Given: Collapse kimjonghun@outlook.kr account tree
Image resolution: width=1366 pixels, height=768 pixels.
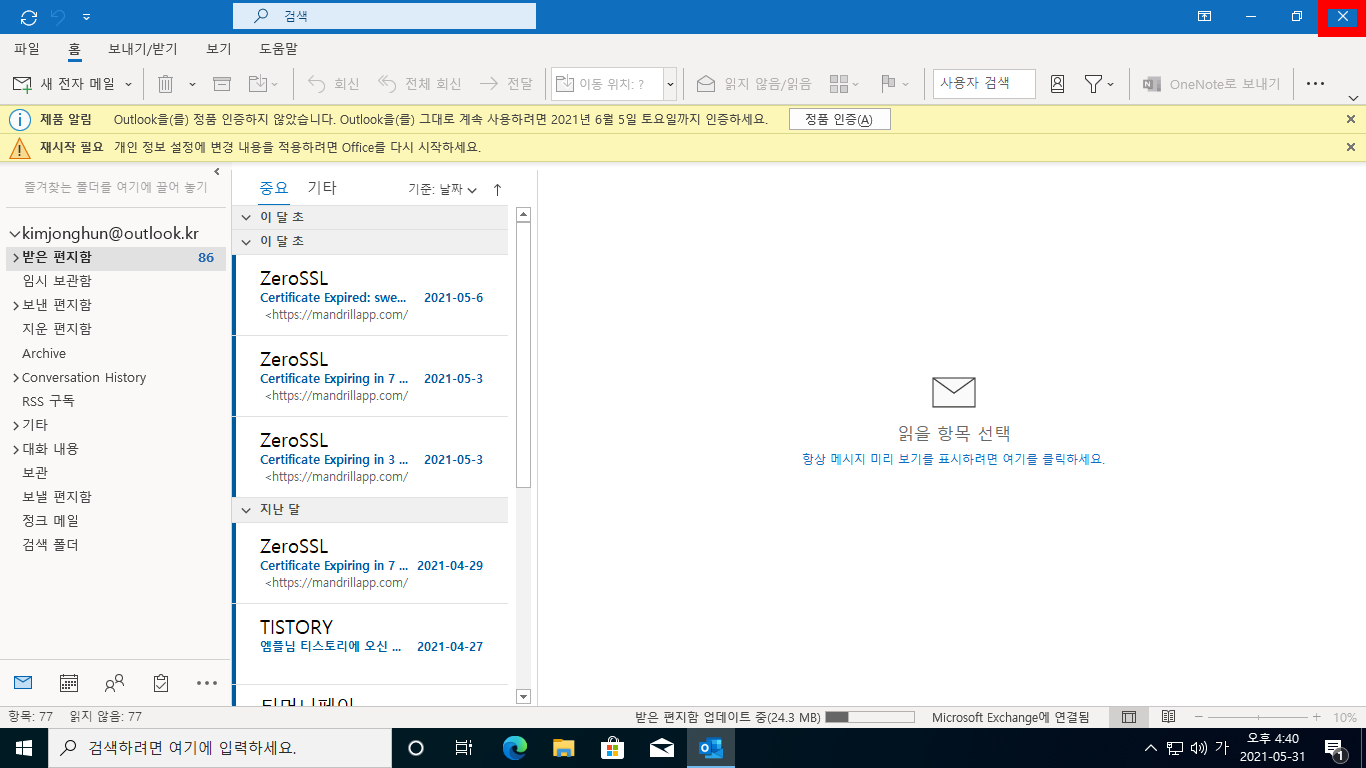Looking at the screenshot, I should [x=14, y=233].
